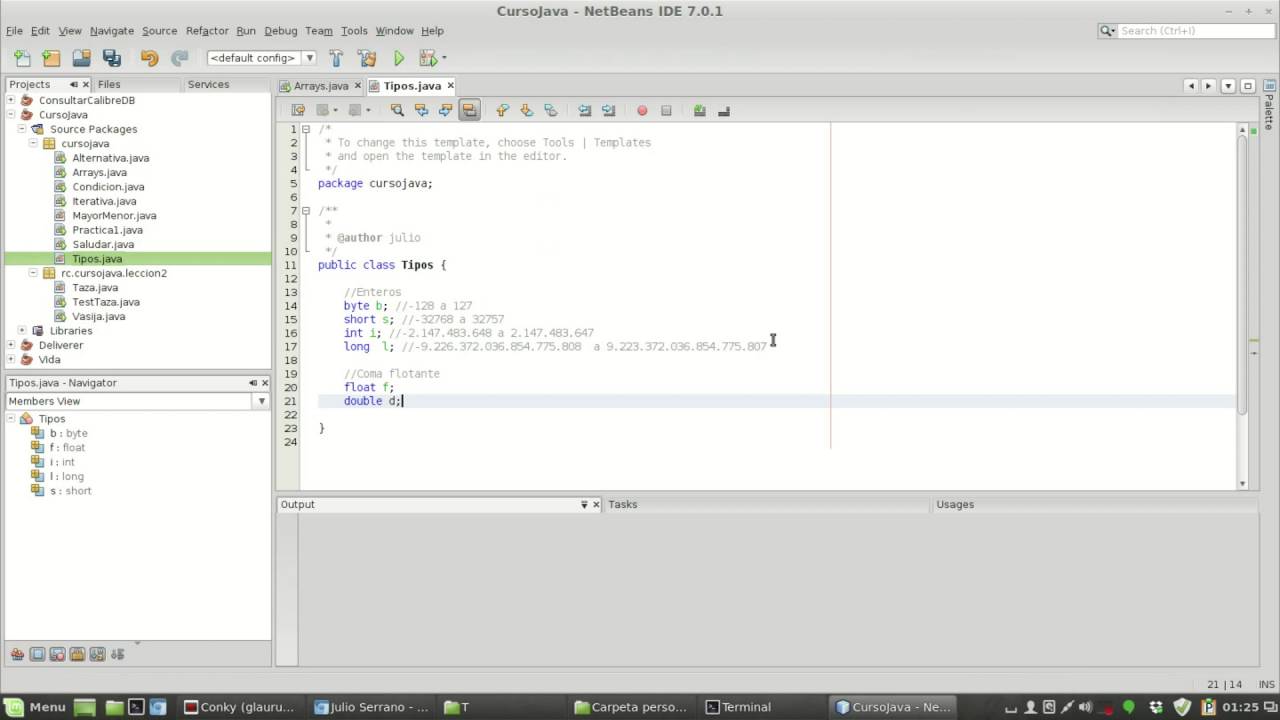Screen dimensions: 1280x720
Task: Open the File menu
Action: (x=14, y=31)
